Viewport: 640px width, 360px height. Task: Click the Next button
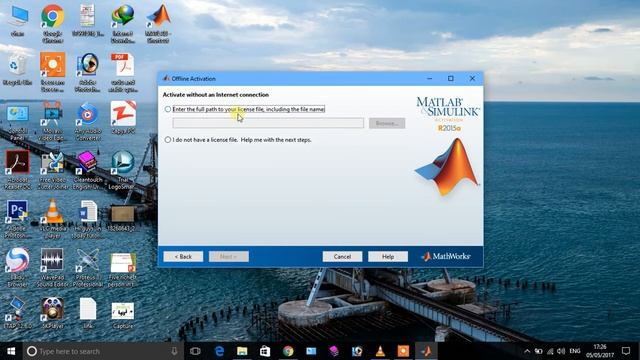click(x=229, y=256)
